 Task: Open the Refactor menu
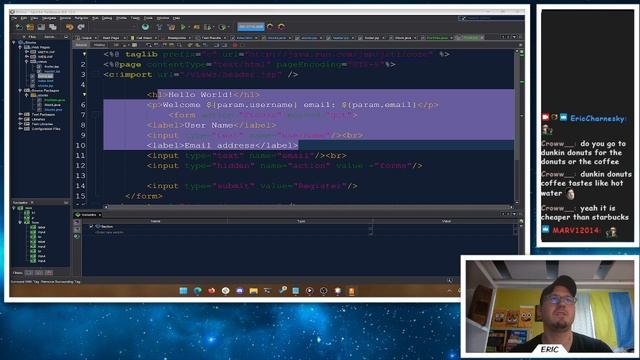81,18
